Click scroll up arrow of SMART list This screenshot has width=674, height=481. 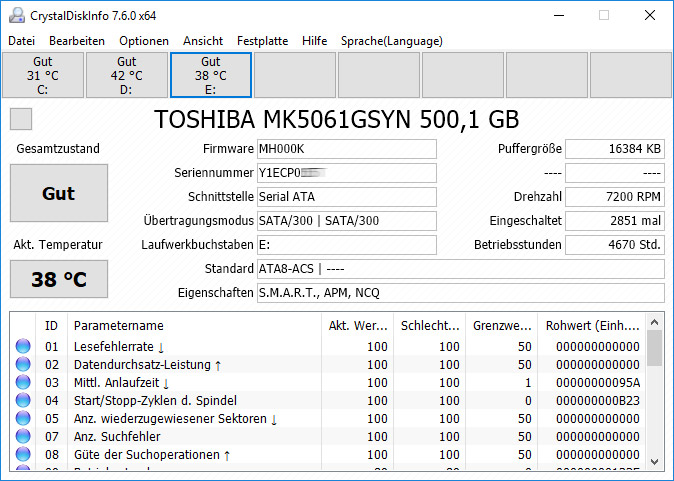click(655, 322)
